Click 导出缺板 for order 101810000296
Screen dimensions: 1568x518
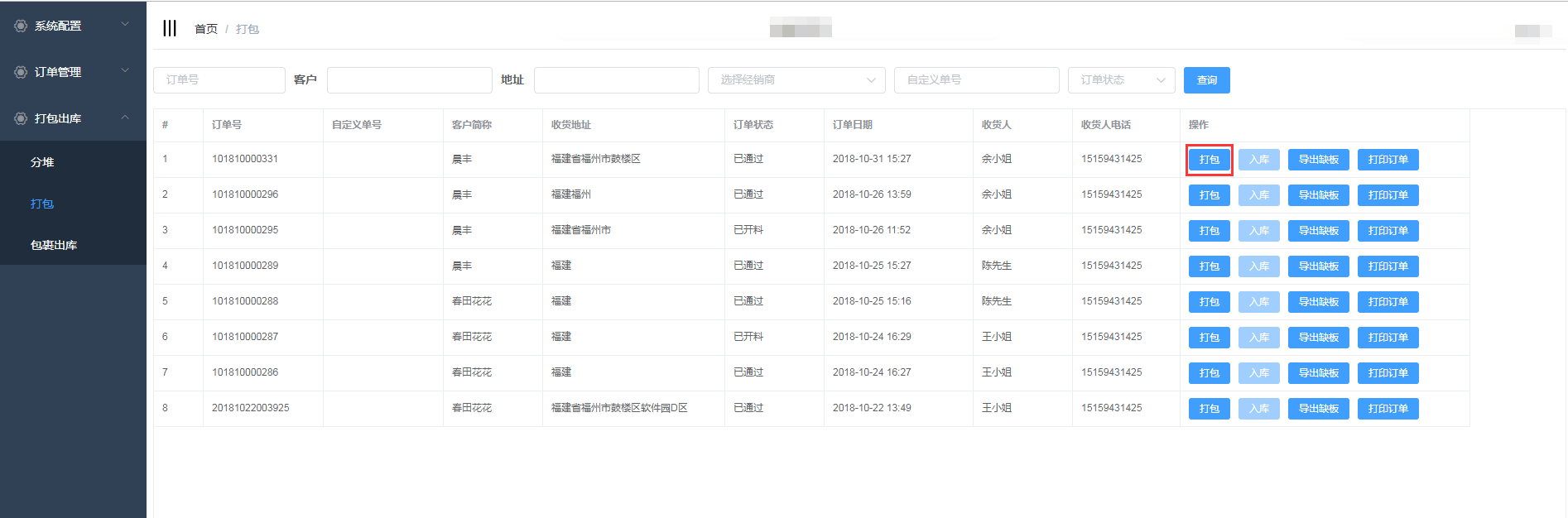(1318, 195)
